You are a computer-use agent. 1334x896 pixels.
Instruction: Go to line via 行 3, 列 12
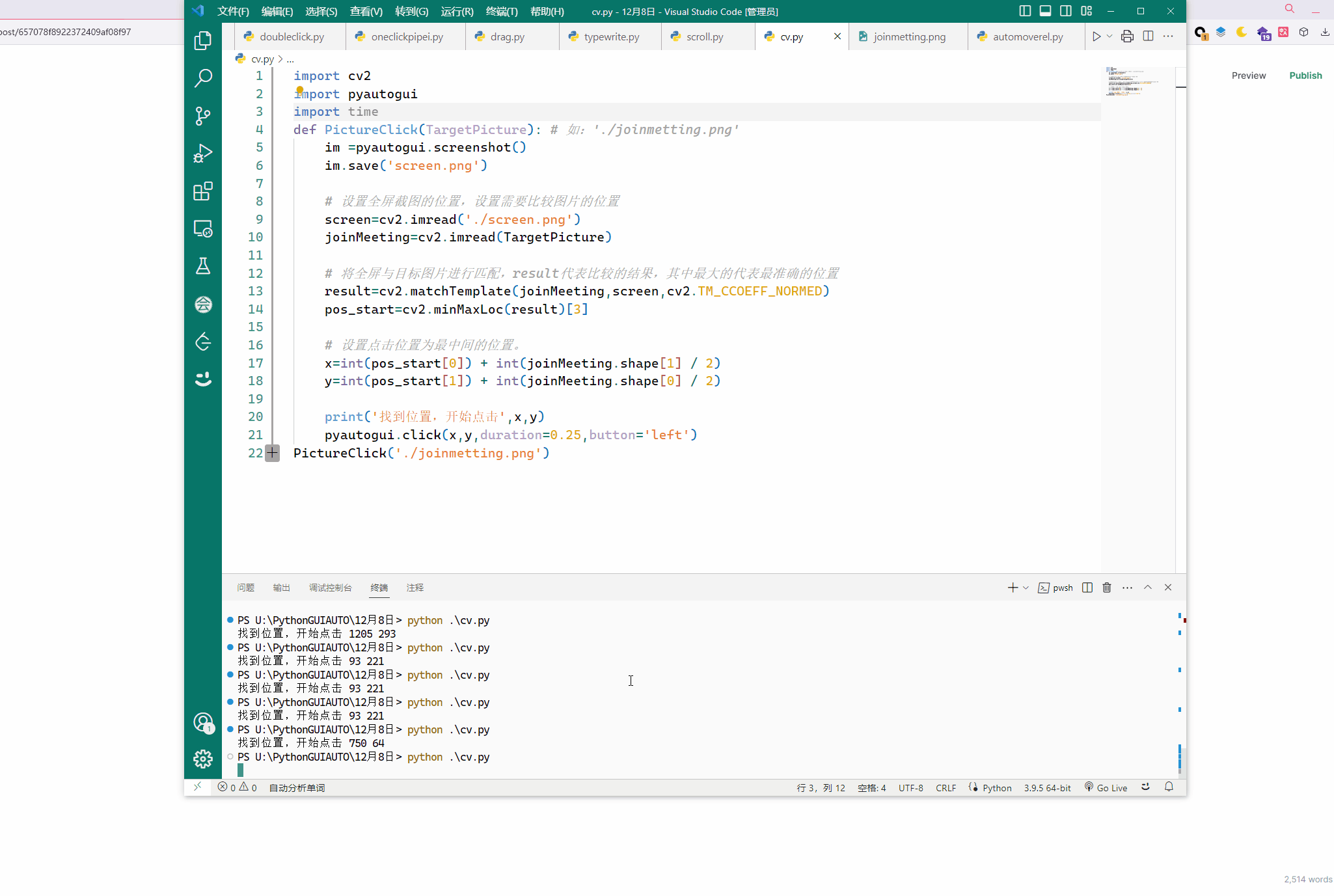[x=821, y=787]
